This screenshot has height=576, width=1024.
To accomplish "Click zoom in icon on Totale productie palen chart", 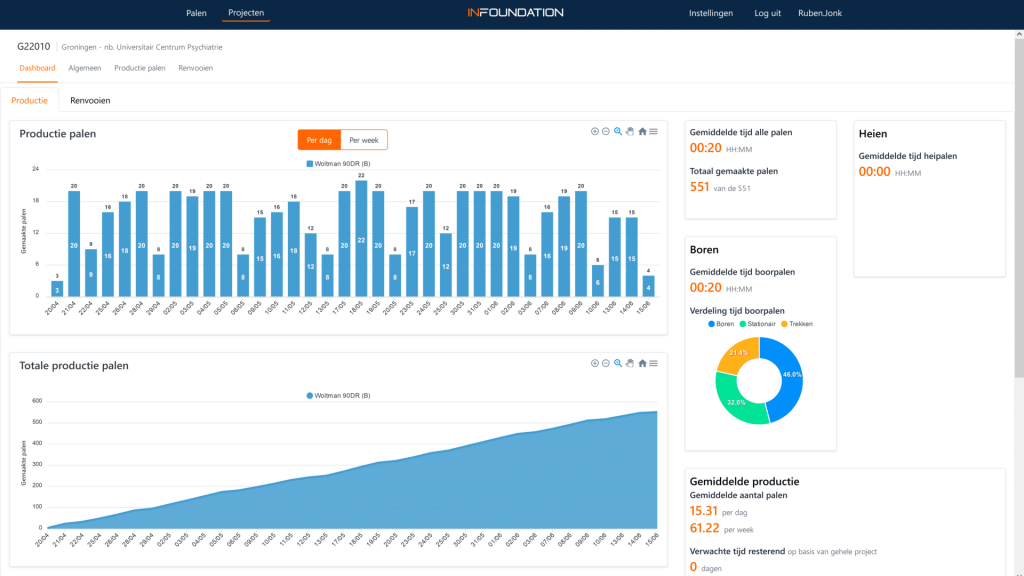I will coord(595,363).
